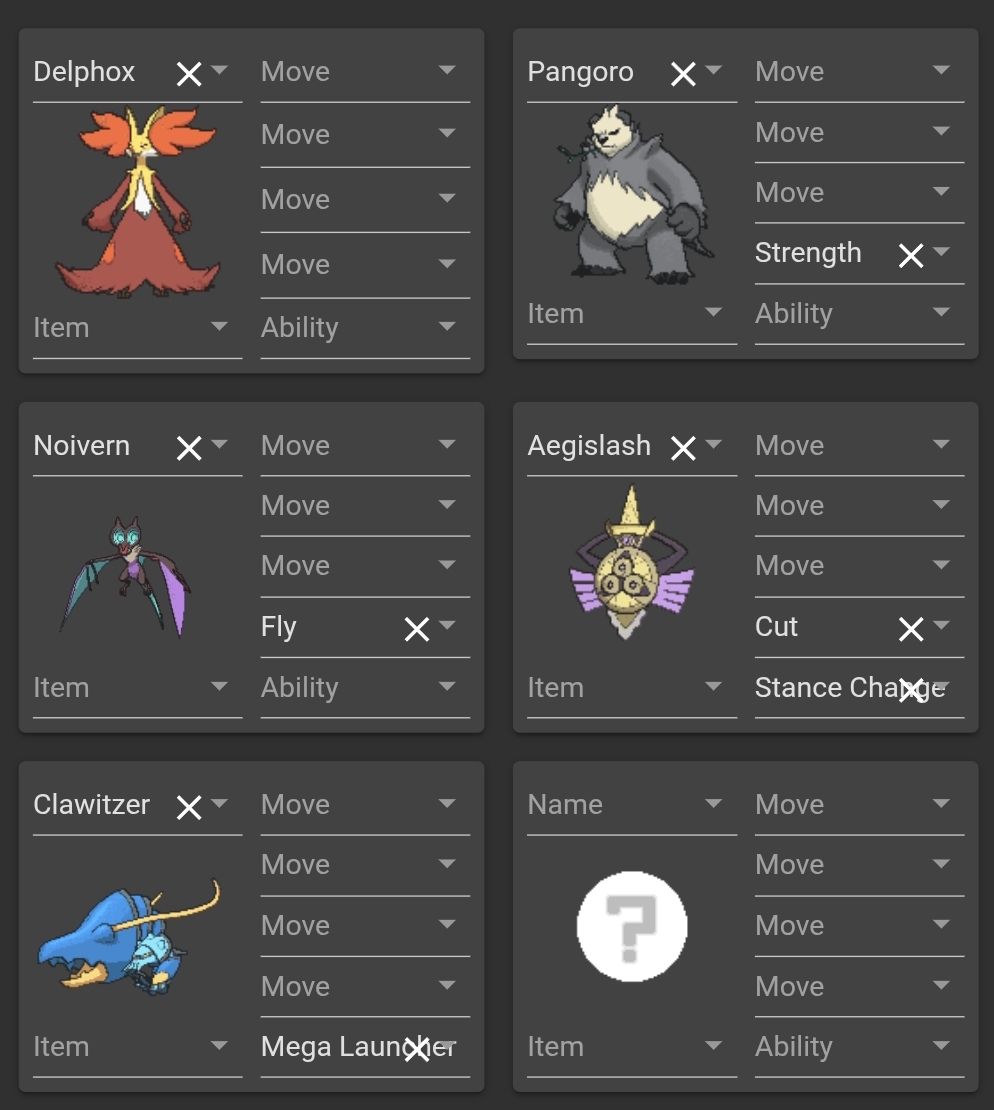This screenshot has width=994, height=1110.
Task: Open Noivern's second Move dropdown
Action: pos(365,506)
